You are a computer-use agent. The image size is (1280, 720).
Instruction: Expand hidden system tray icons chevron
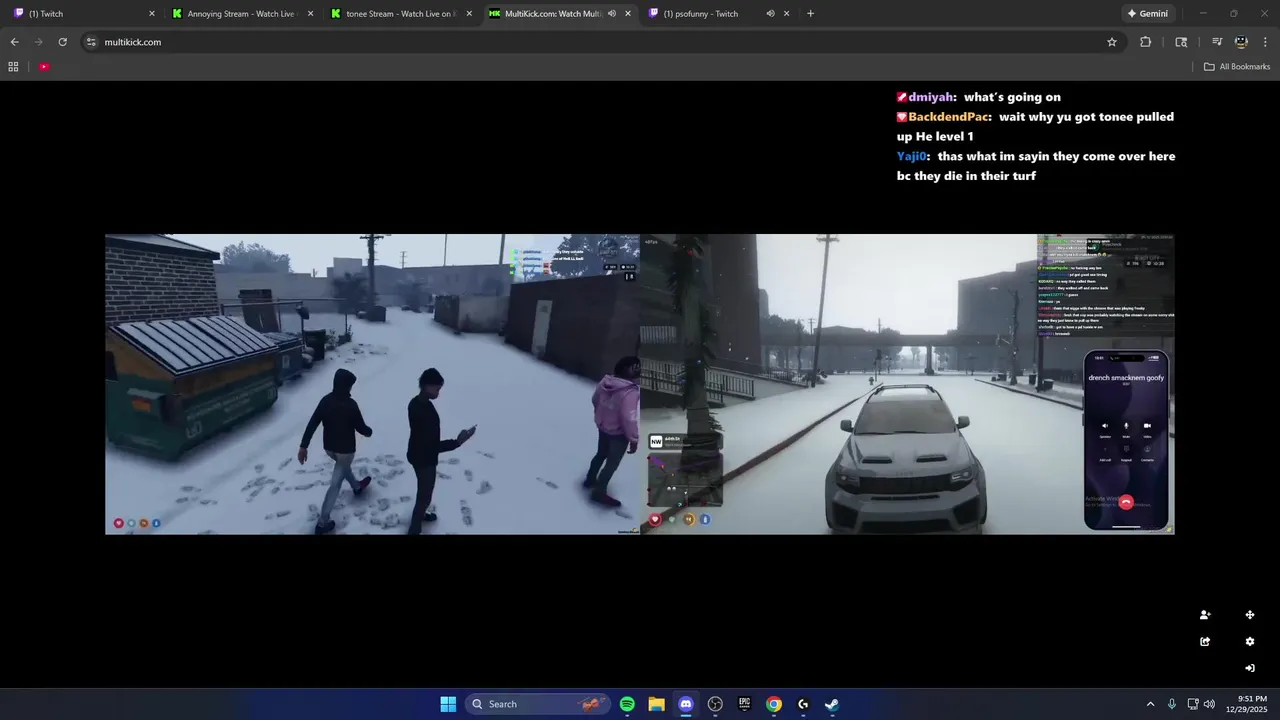click(1150, 704)
